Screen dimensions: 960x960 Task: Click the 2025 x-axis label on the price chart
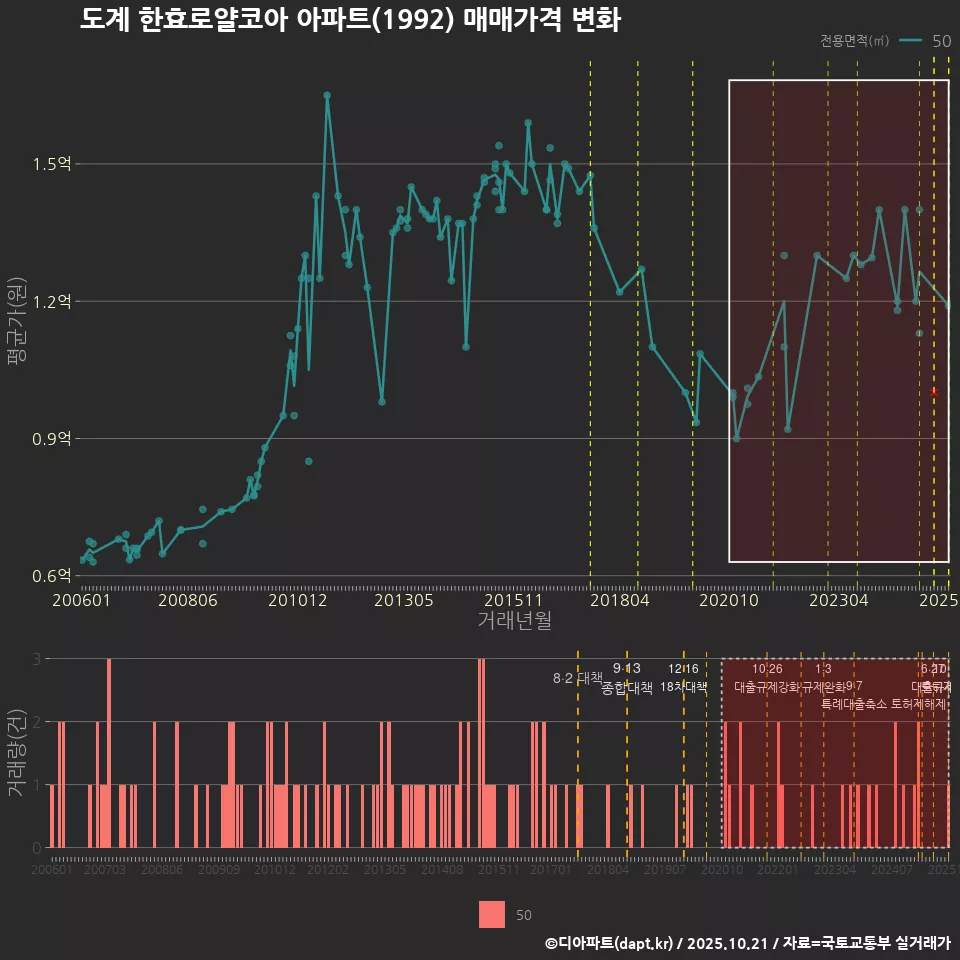click(x=938, y=600)
